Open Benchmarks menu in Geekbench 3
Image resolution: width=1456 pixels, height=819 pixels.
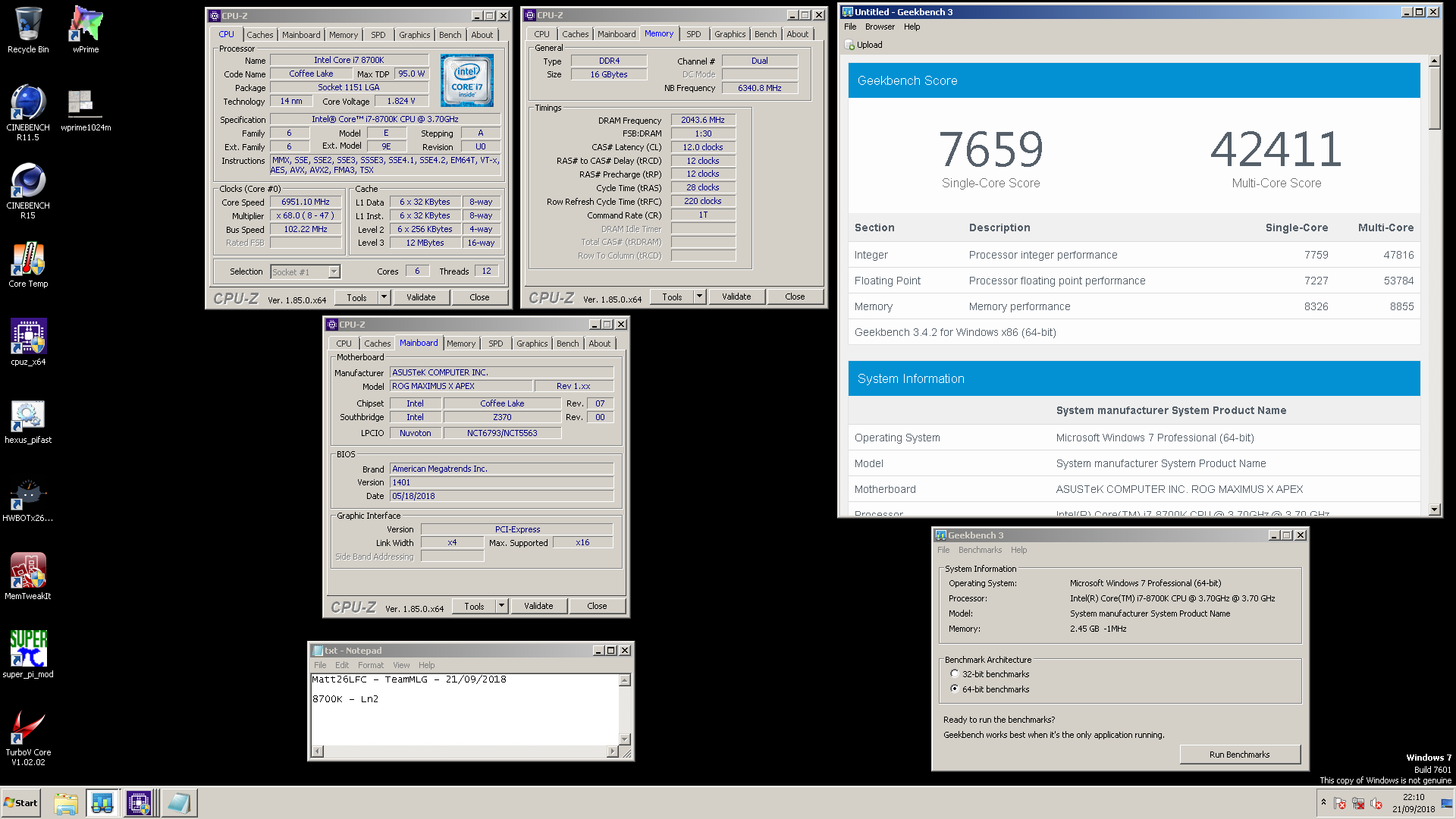point(980,550)
